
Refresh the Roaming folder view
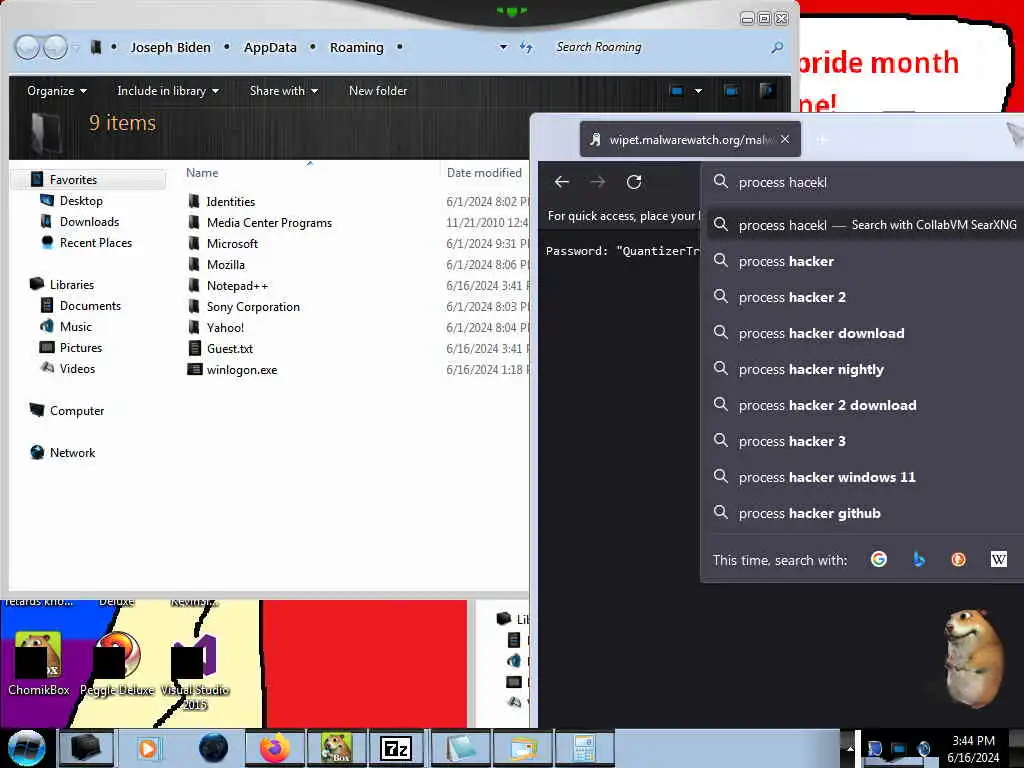pyautogui.click(x=526, y=47)
